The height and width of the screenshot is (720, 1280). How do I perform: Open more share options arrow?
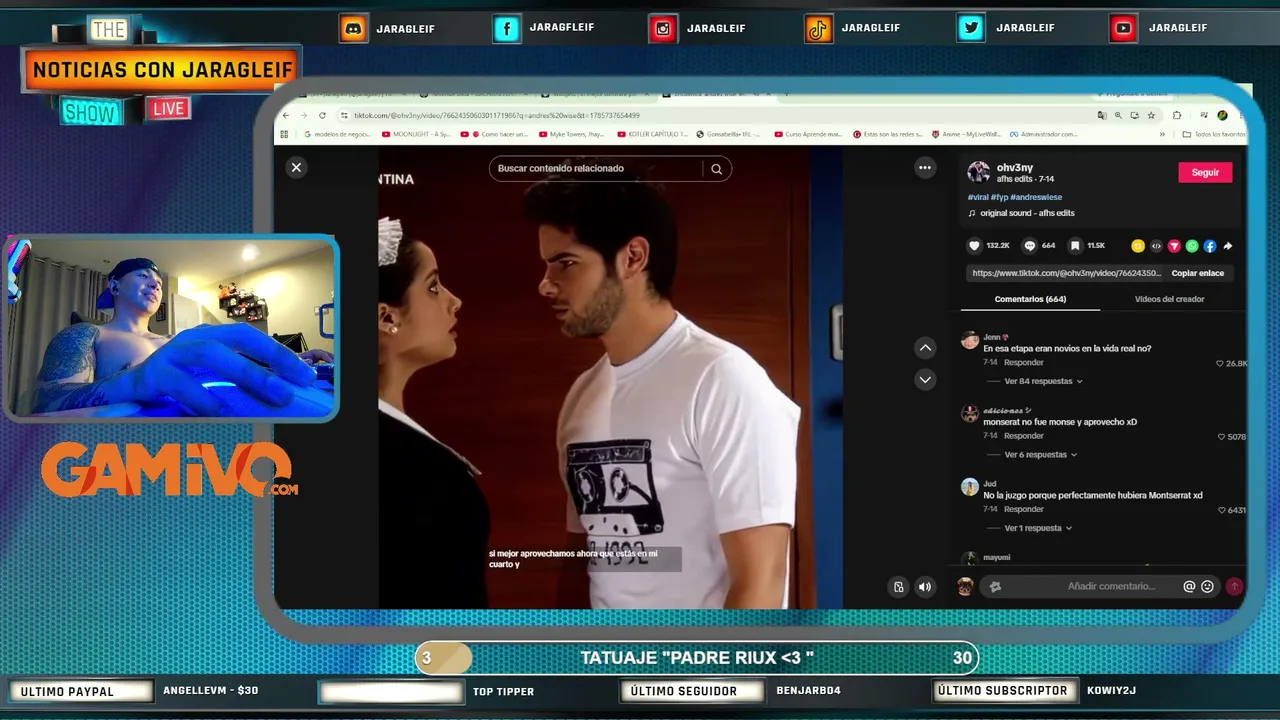tap(1228, 246)
